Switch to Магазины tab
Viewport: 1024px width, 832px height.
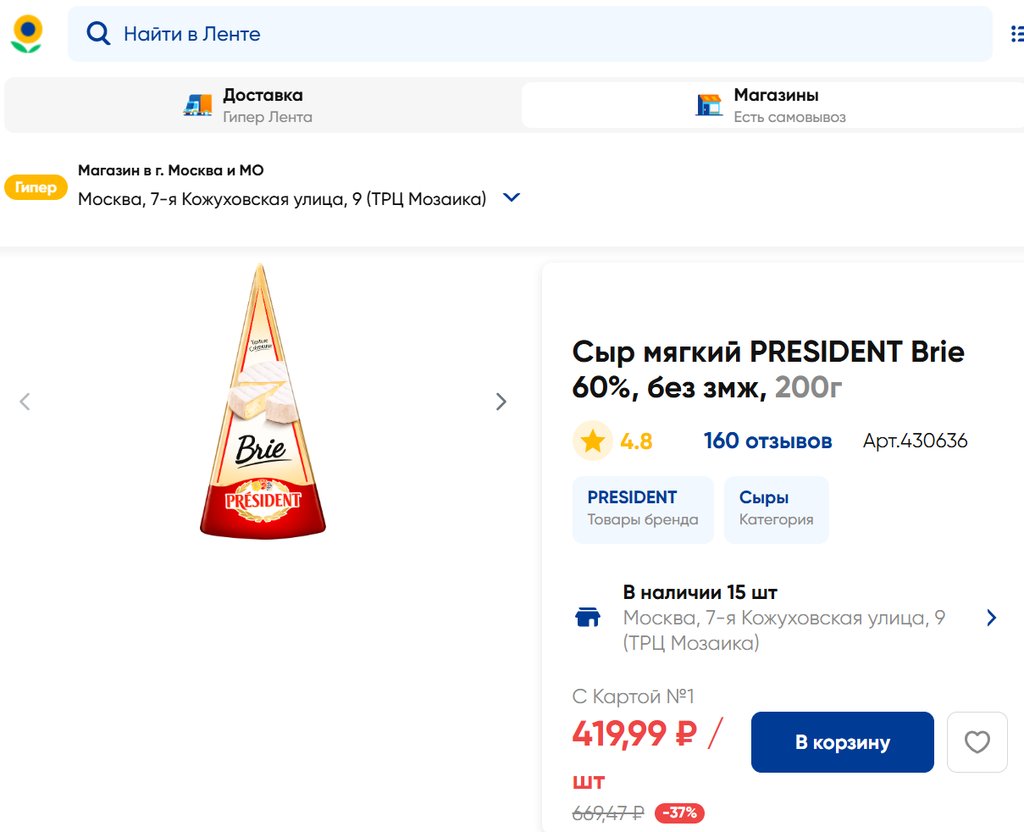coord(775,105)
